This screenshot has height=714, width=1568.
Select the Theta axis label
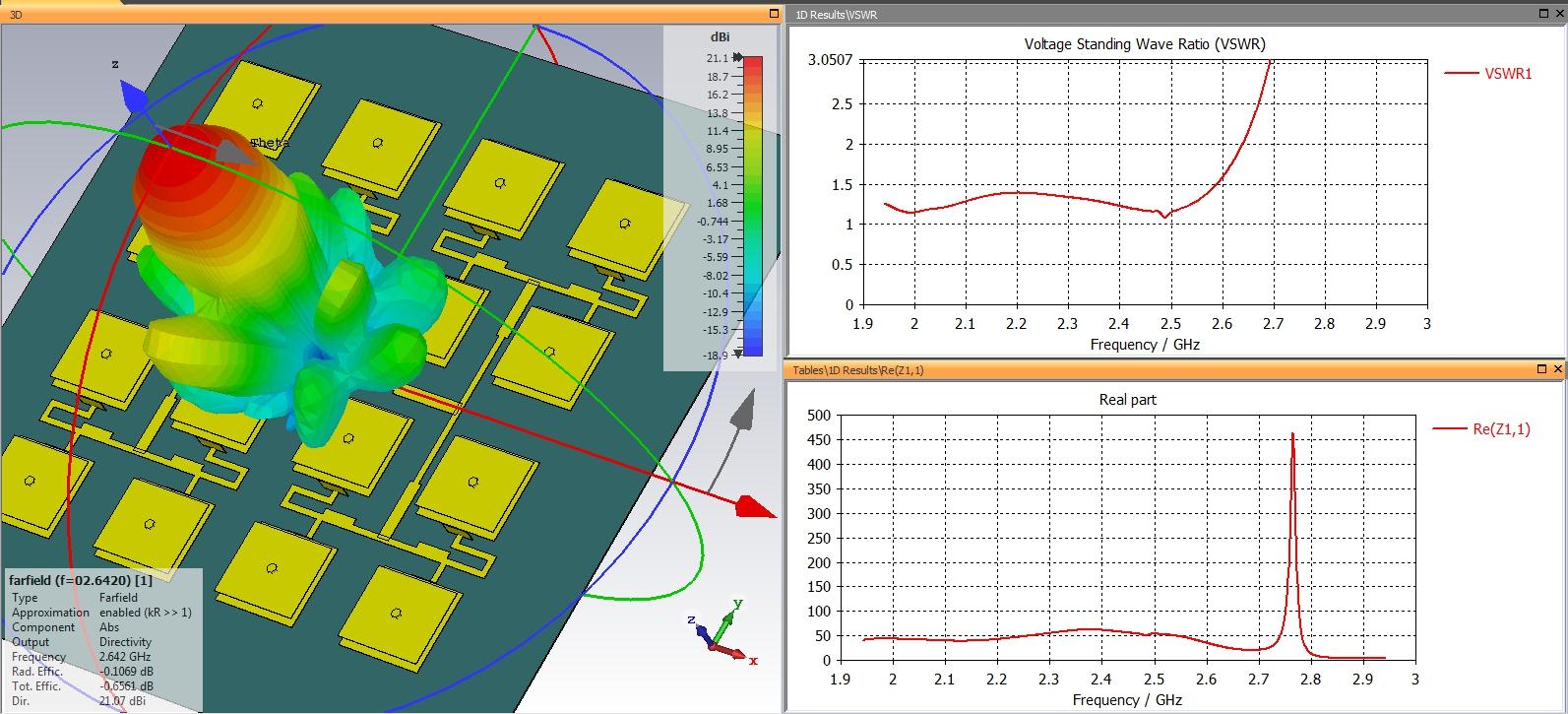270,144
